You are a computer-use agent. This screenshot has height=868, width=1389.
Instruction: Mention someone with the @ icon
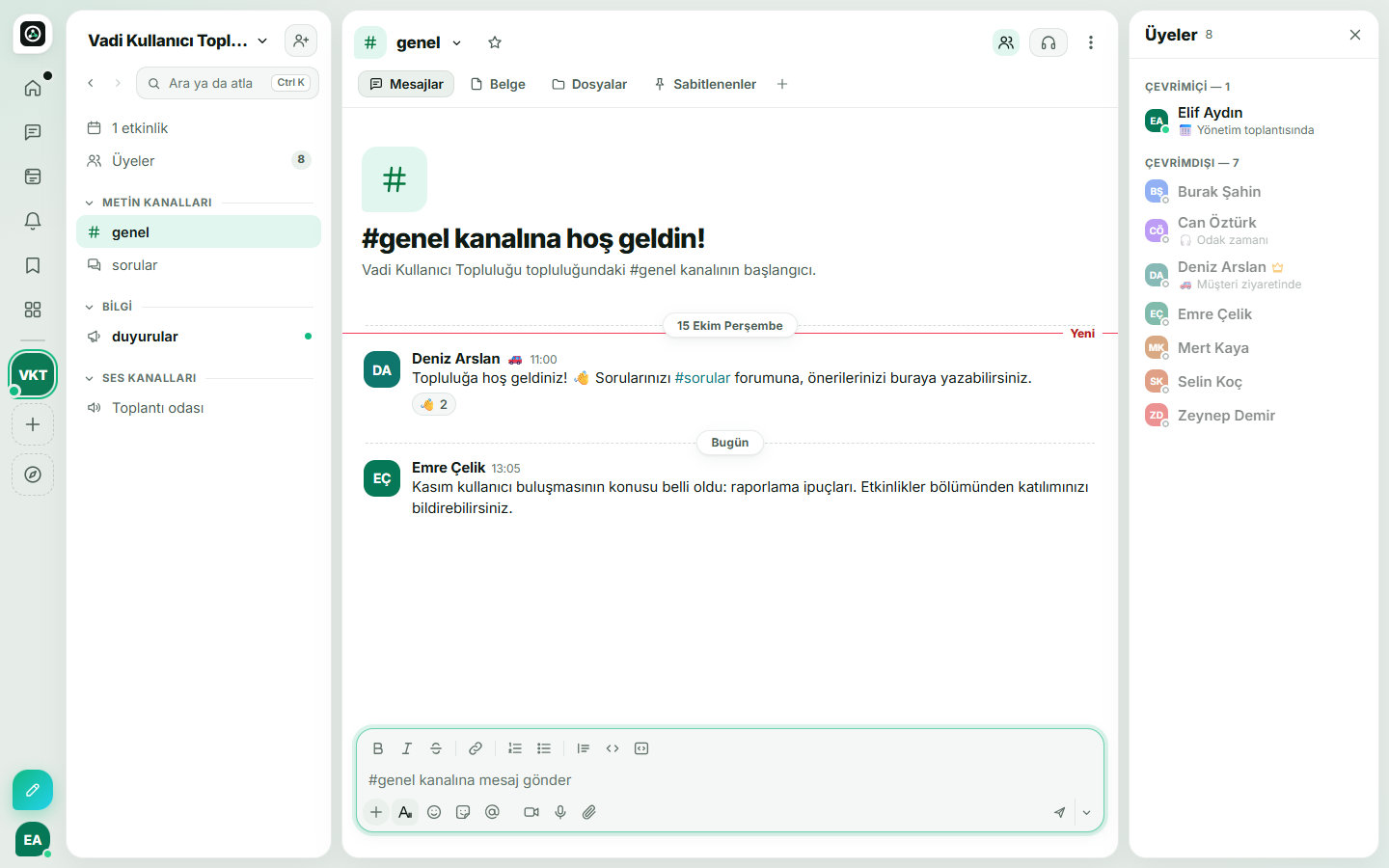click(492, 812)
